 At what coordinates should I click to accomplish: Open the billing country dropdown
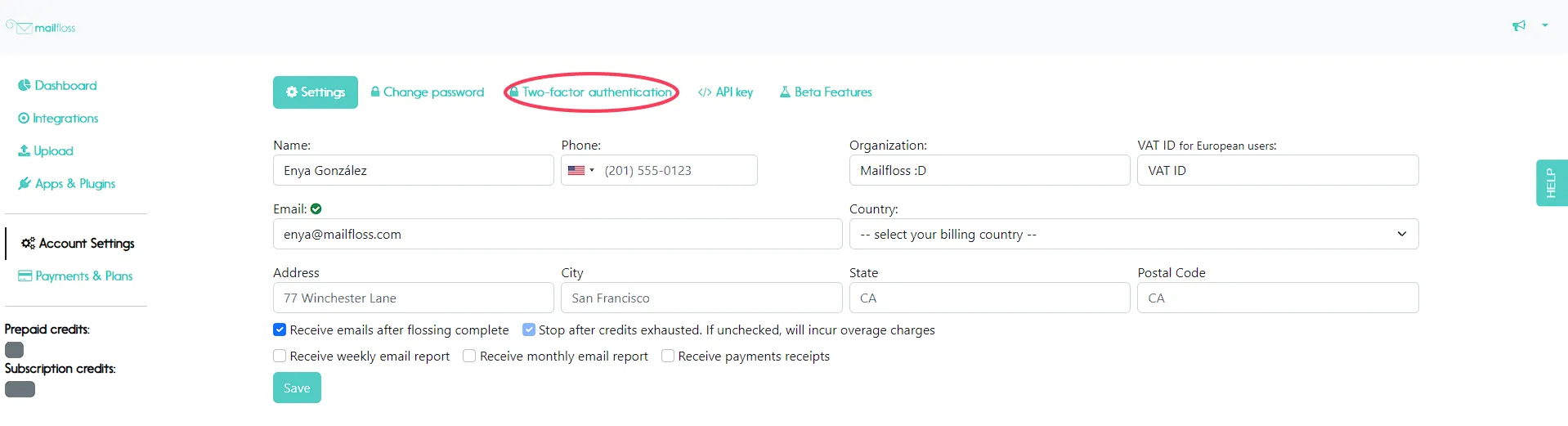coord(1134,234)
